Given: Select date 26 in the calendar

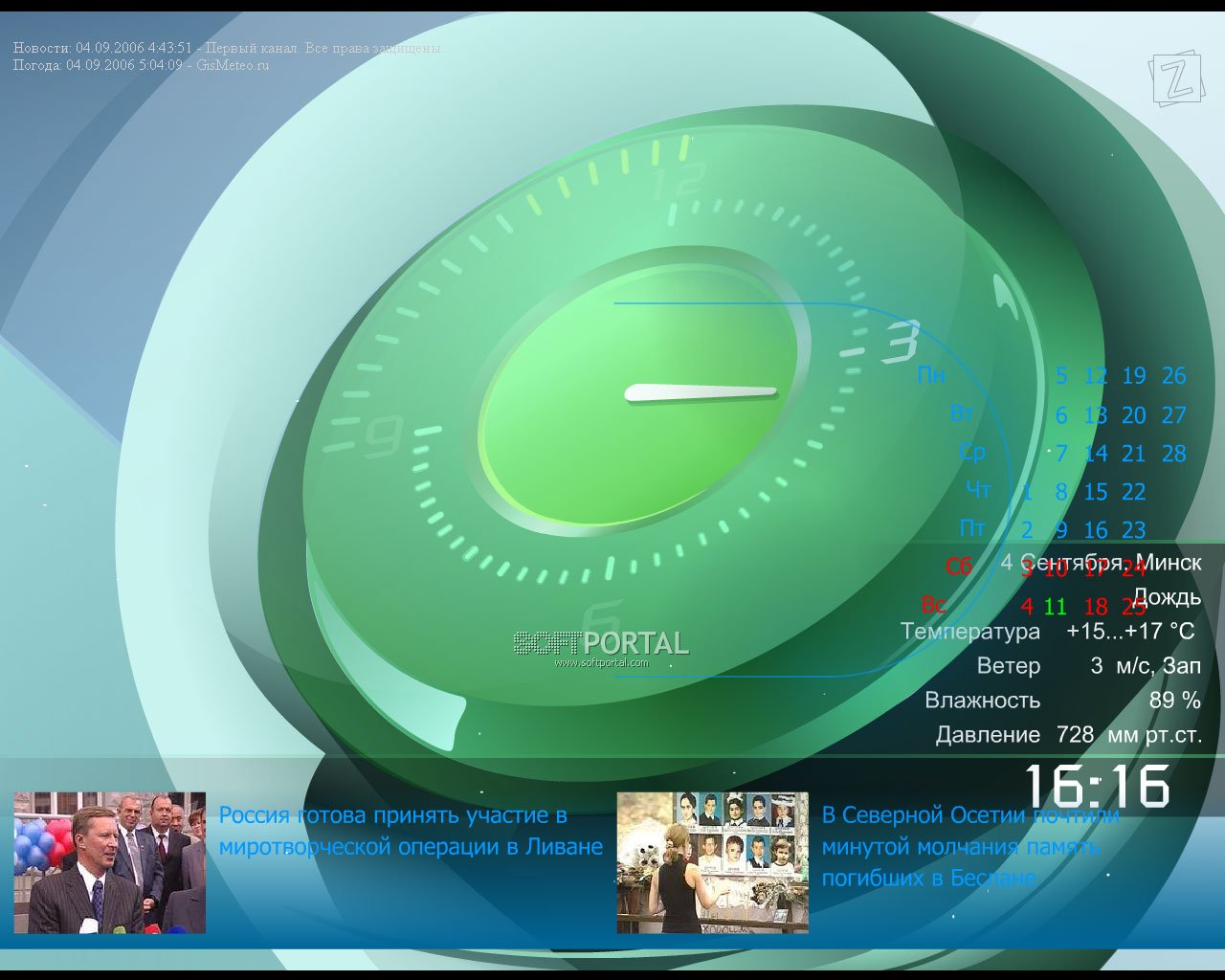Looking at the screenshot, I should tap(1173, 376).
